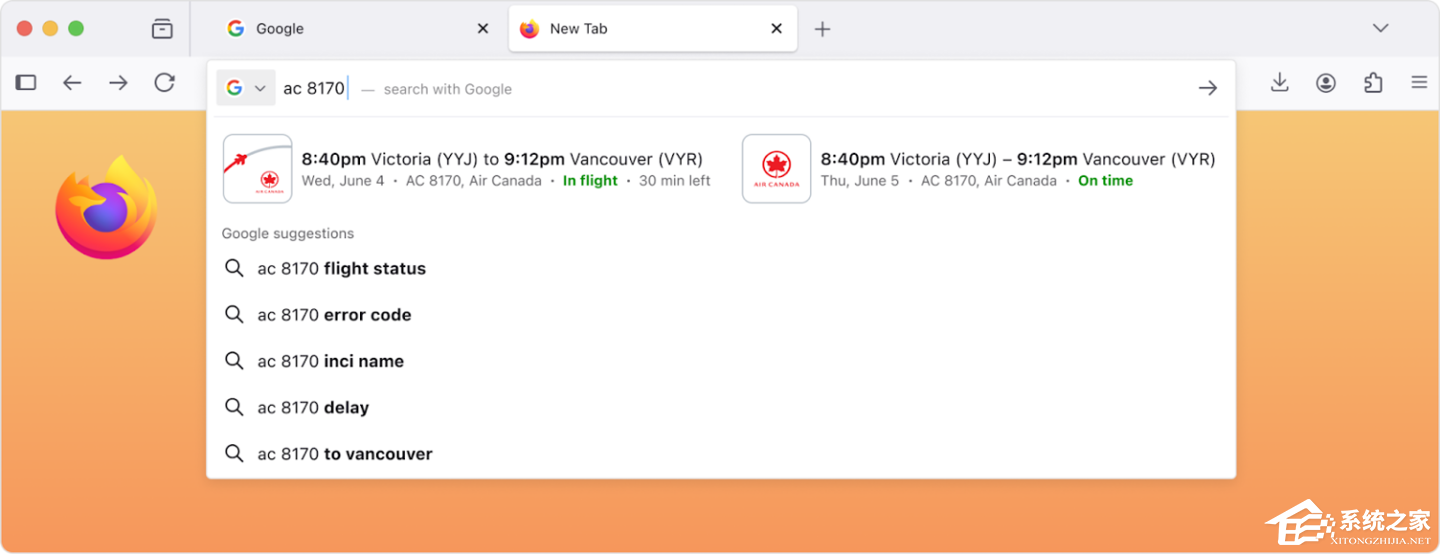Open the June 5 on-time AC 8170 result
The image size is (1440, 554).
980,169
